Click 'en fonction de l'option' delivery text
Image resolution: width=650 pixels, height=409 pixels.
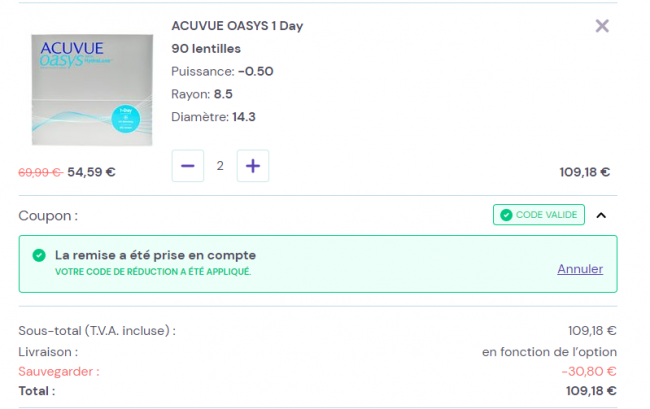pyautogui.click(x=549, y=351)
